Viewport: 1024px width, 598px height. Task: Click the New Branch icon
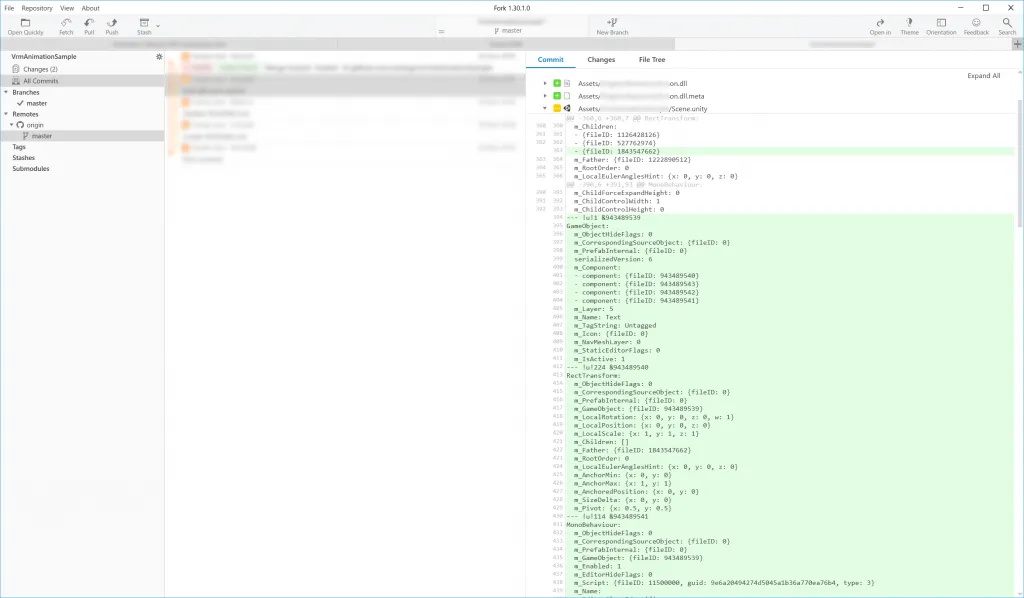612,26
